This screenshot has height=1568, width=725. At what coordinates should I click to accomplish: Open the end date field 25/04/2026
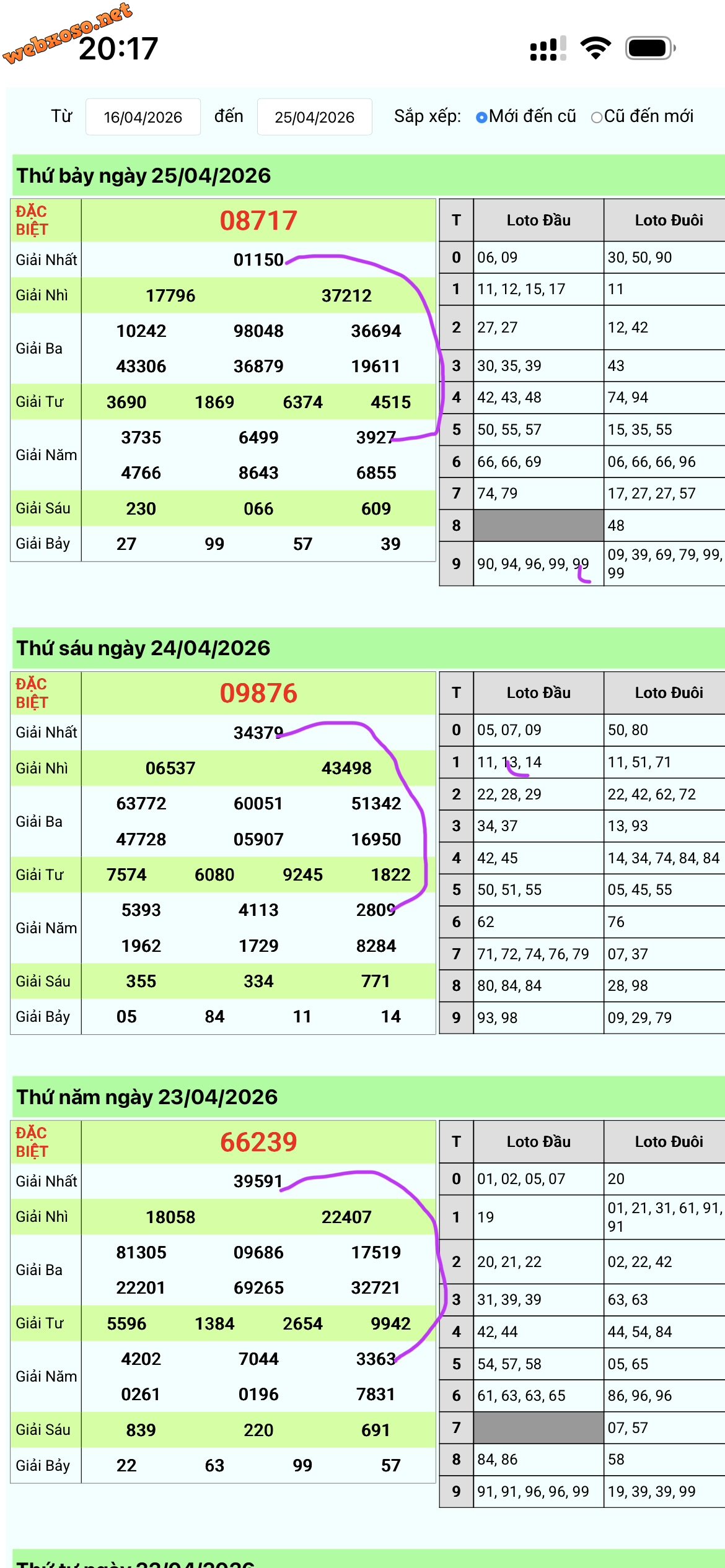pyautogui.click(x=315, y=117)
